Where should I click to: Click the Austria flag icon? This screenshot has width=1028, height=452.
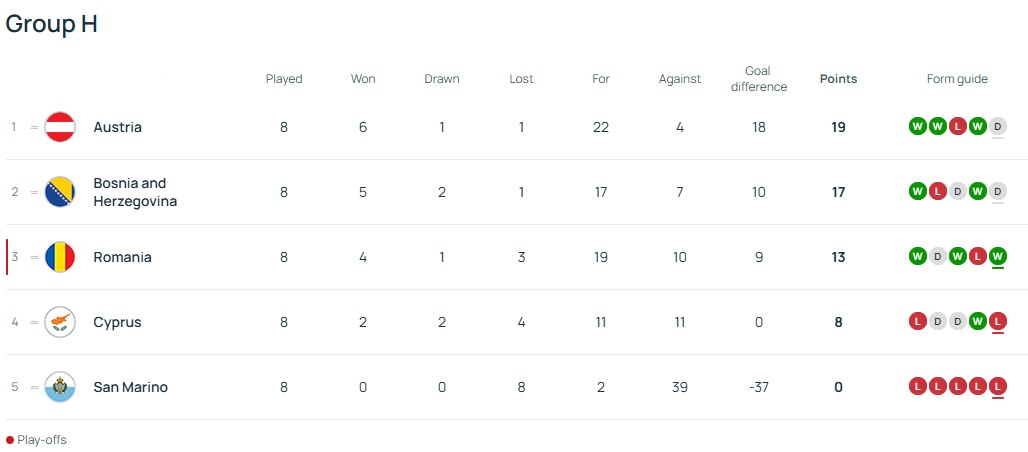60,127
